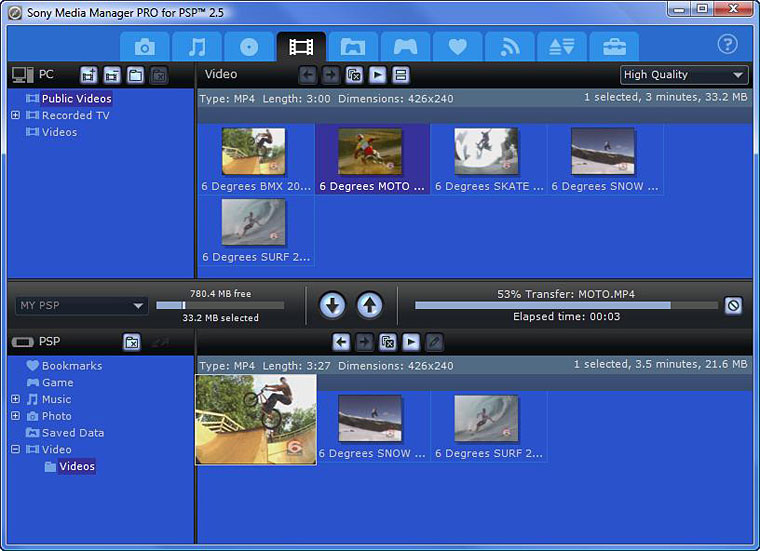Click the up arrow transfer to PC button

[370, 305]
